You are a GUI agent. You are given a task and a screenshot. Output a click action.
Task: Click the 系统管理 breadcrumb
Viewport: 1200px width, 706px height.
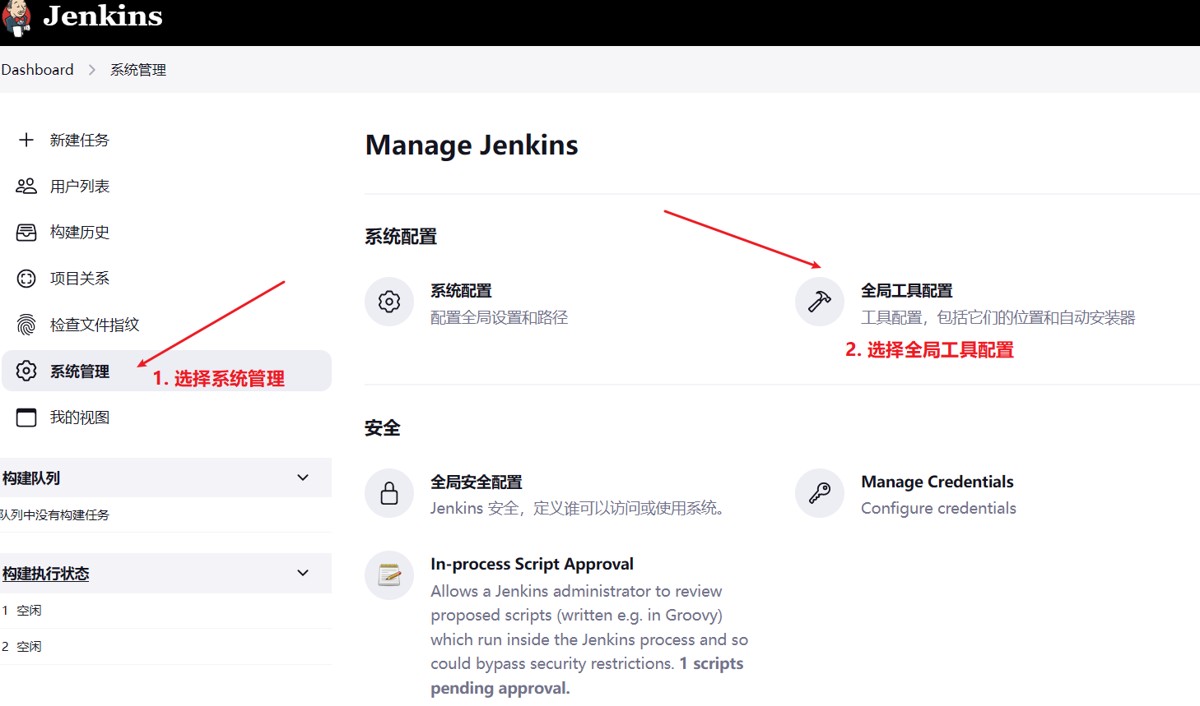click(138, 70)
